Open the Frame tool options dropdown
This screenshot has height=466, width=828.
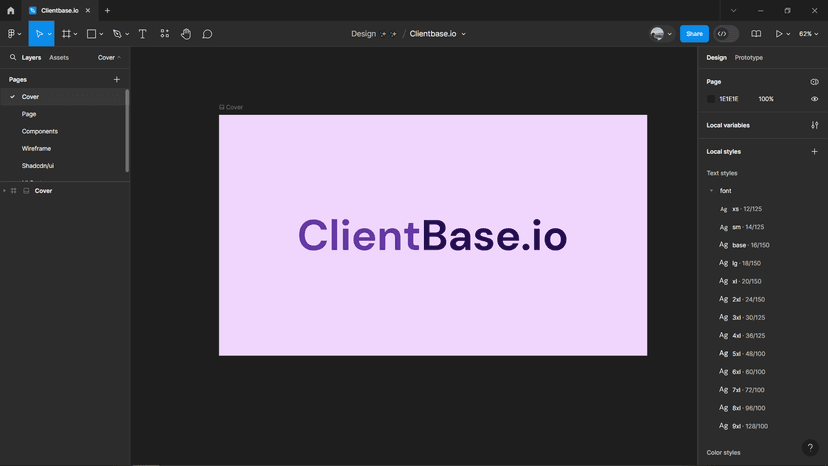[76, 34]
